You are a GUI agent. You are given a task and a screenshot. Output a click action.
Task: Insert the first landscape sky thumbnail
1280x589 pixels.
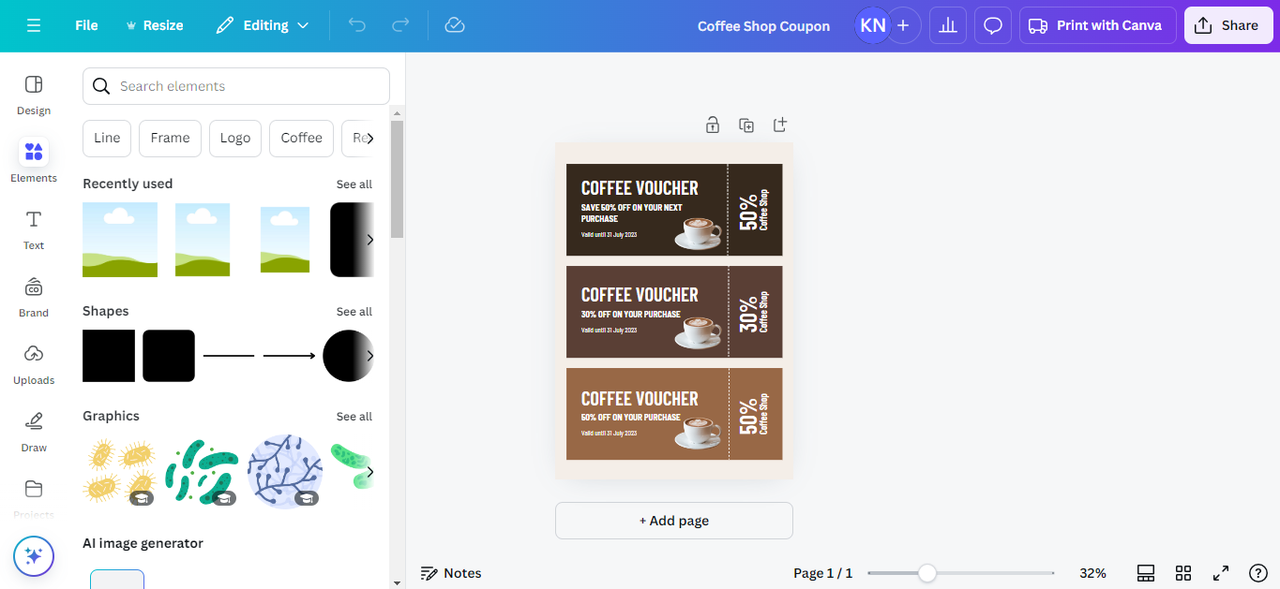pos(120,240)
